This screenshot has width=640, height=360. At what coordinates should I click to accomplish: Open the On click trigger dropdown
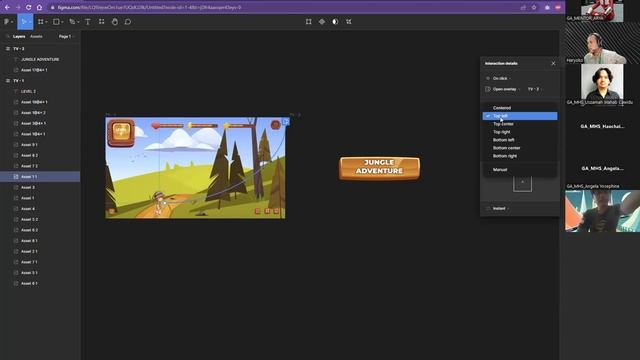pyautogui.click(x=502, y=78)
